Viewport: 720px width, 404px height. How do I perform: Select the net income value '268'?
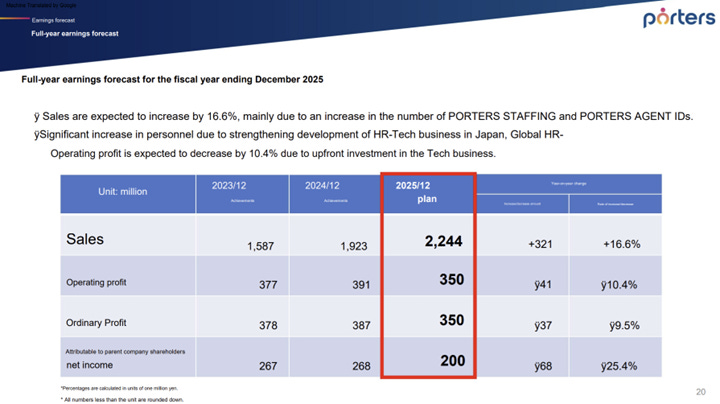click(x=361, y=366)
